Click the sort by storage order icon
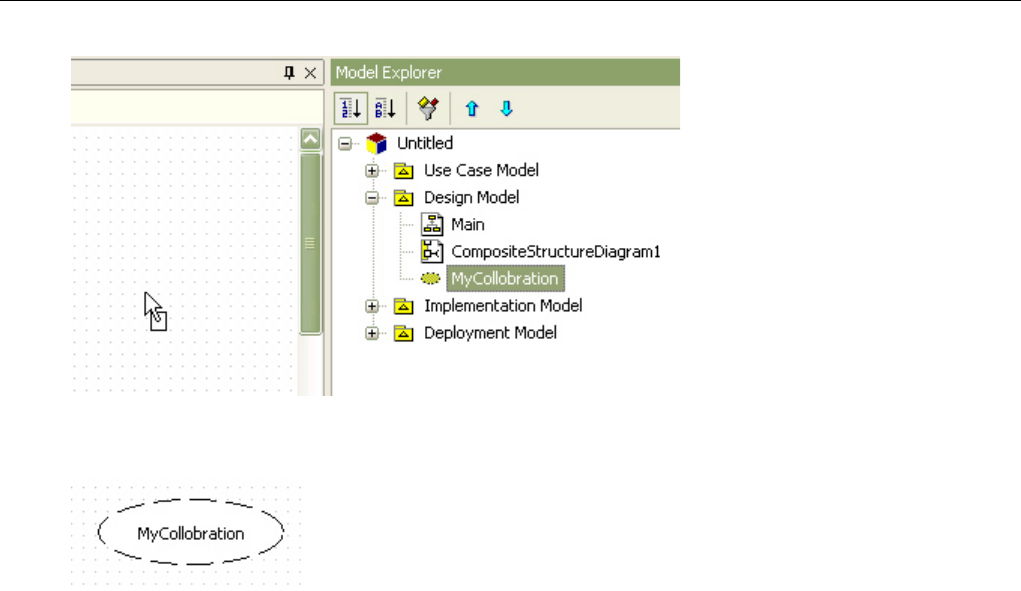Screen dimensions: 1021x591 pos(350,108)
